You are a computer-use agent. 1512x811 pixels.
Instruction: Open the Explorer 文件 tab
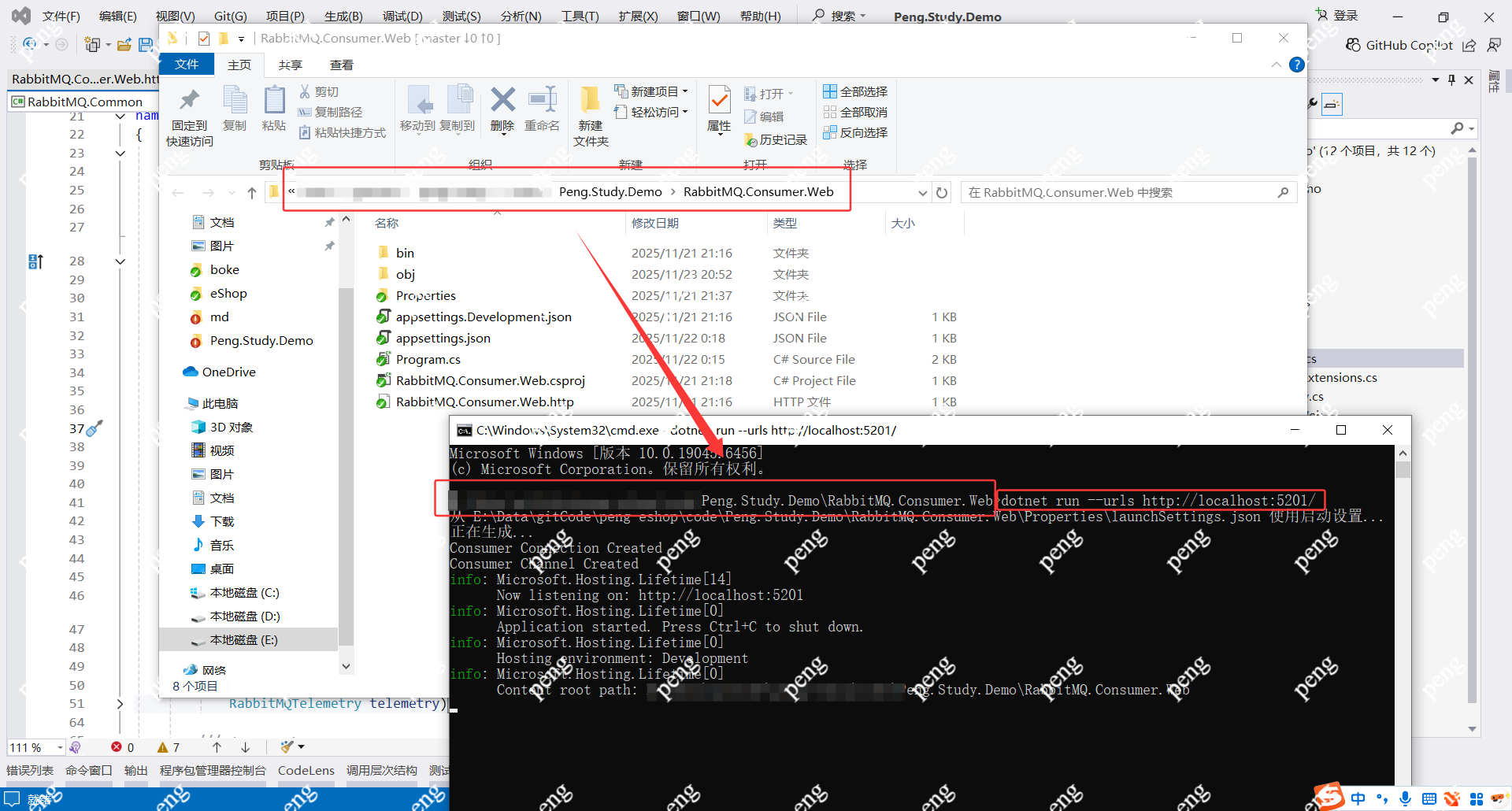[x=187, y=65]
